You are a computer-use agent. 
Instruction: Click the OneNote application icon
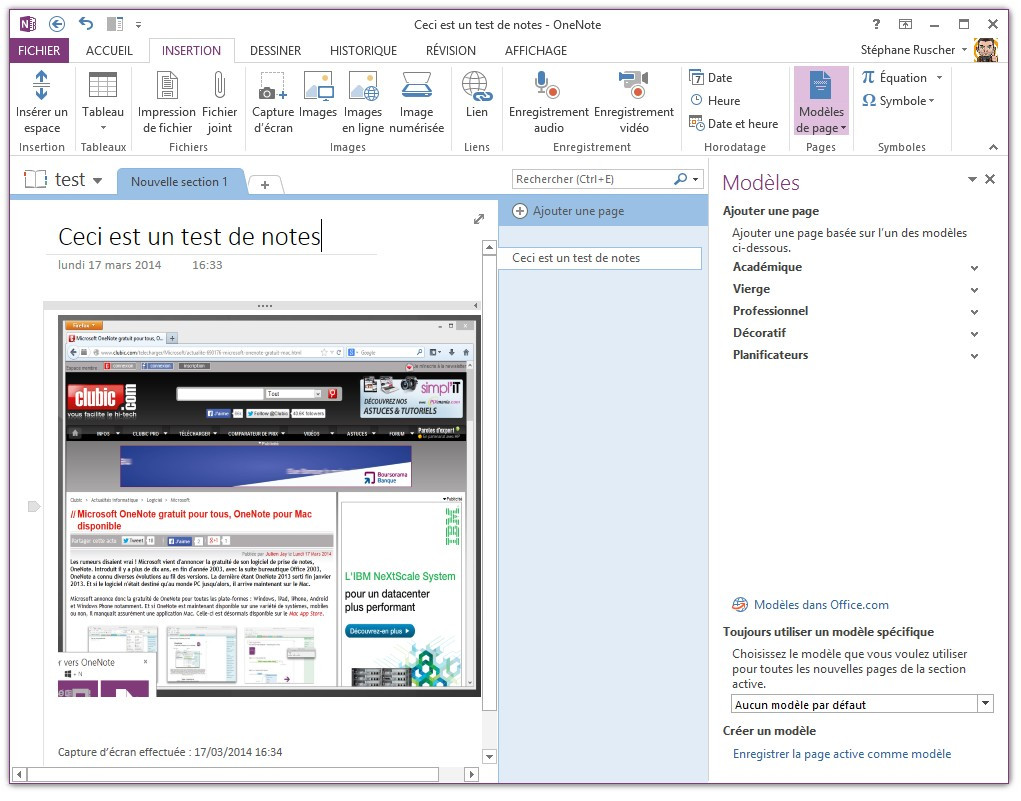coord(27,24)
